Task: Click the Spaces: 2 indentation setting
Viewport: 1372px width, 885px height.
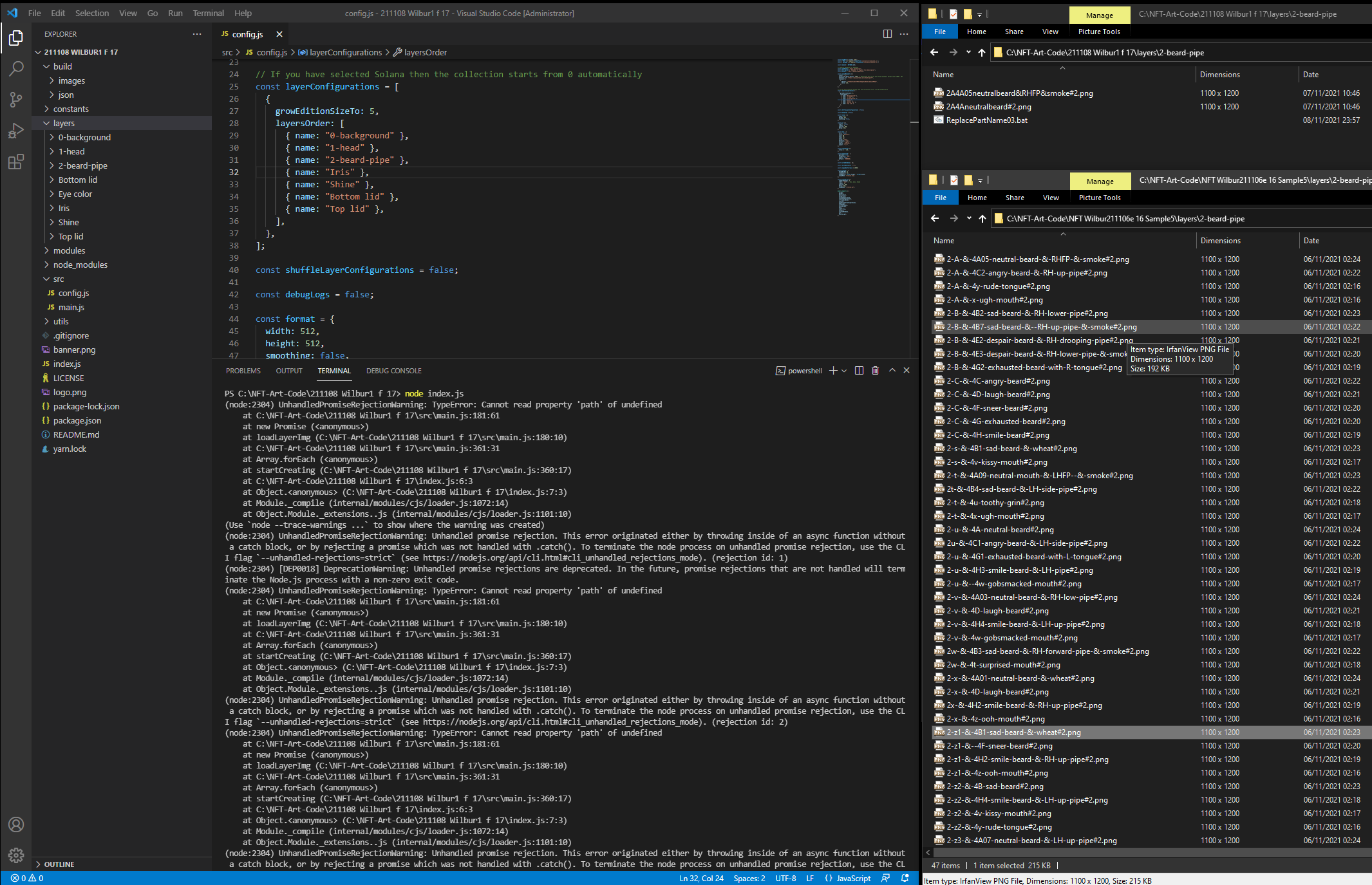Action: click(x=749, y=879)
